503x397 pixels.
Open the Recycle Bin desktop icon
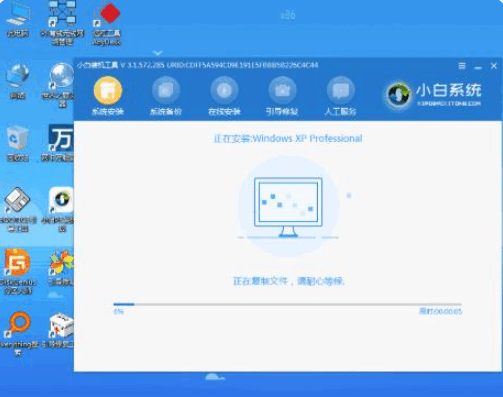tap(17, 144)
